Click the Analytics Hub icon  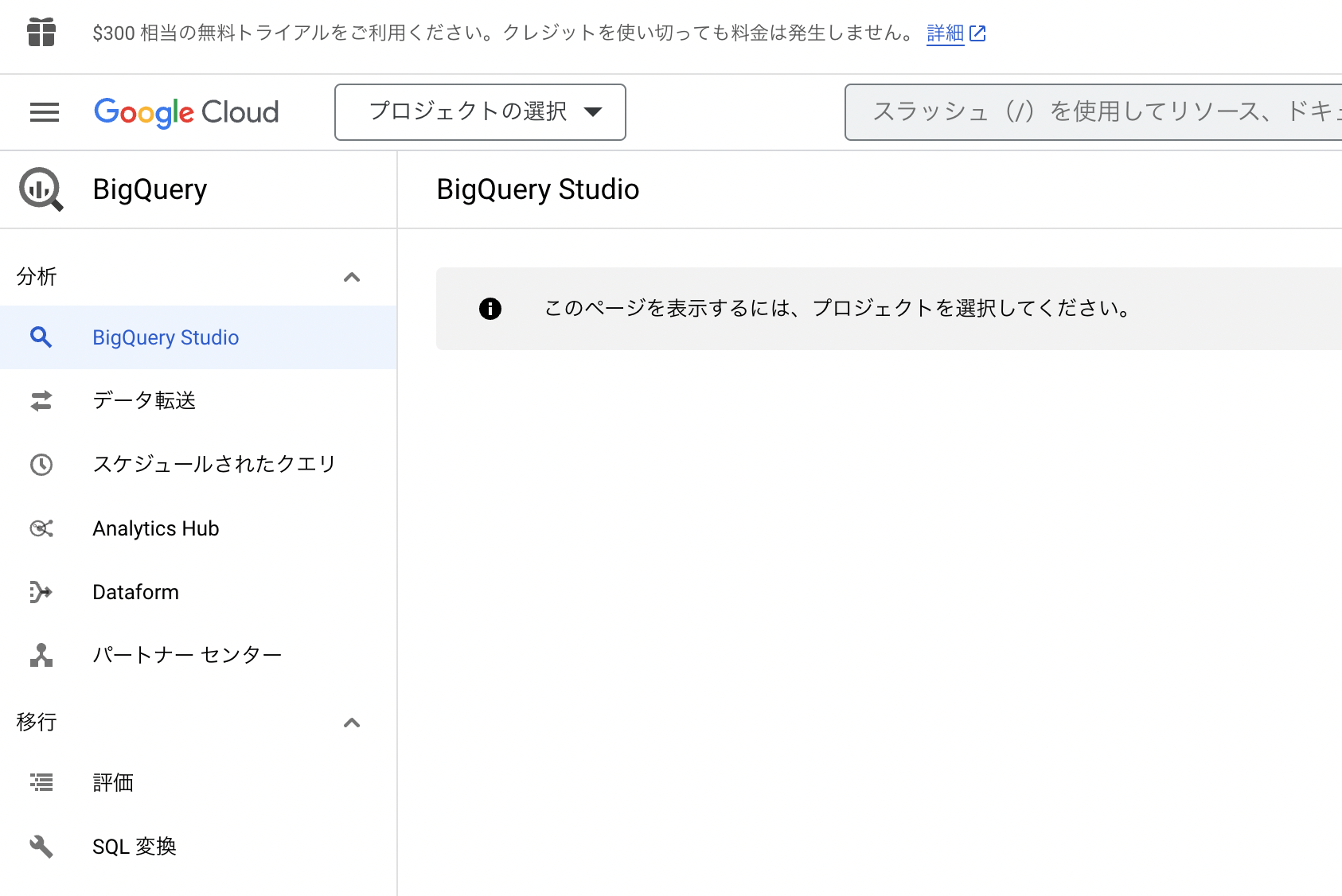coord(41,528)
